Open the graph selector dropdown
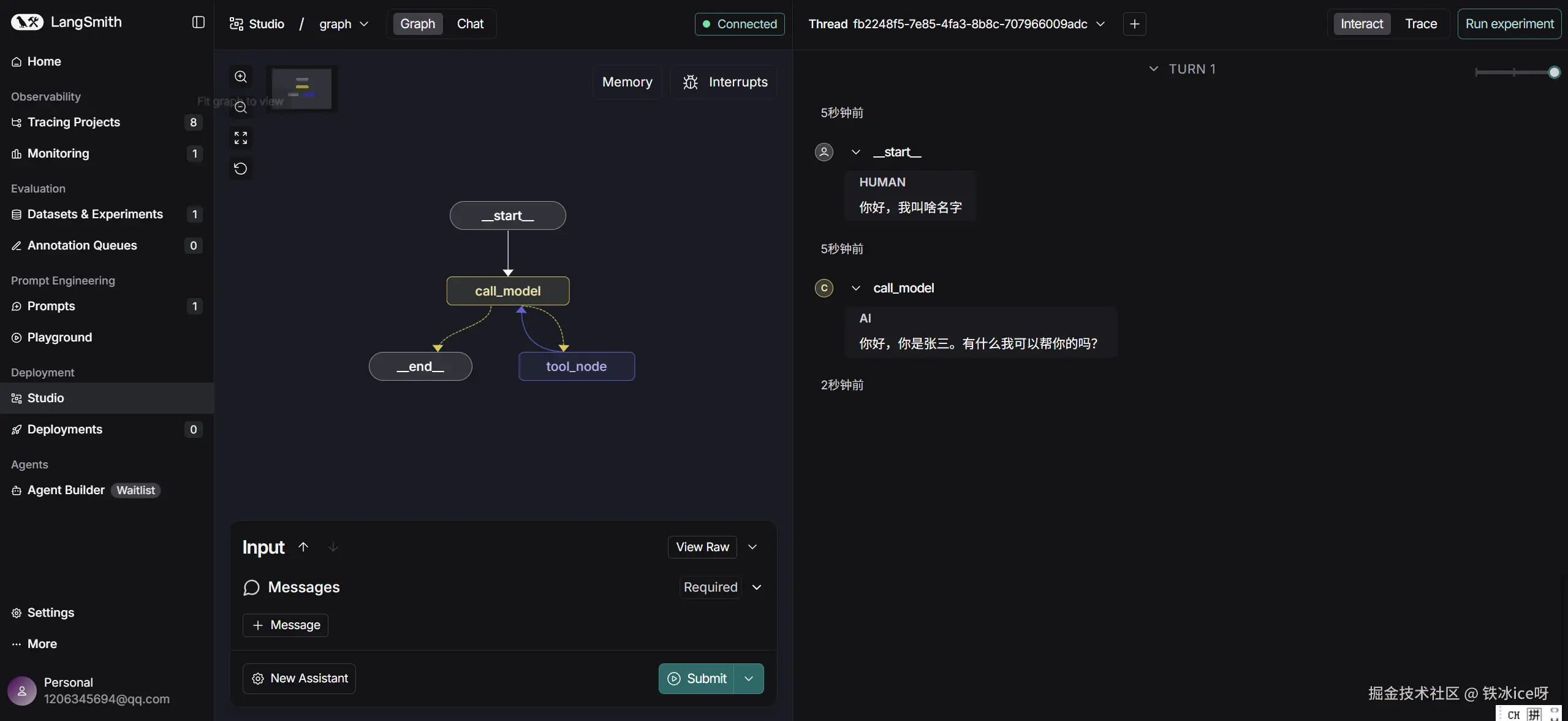The image size is (1568, 721). click(344, 24)
